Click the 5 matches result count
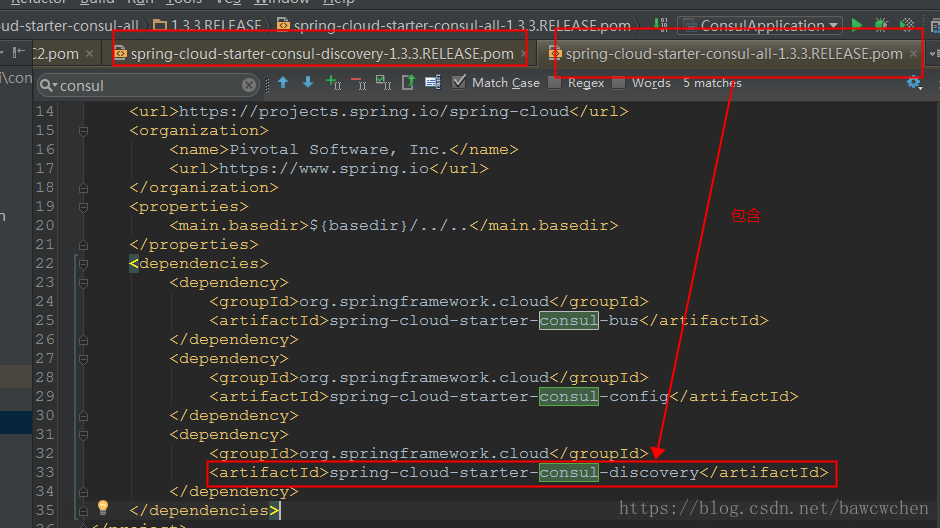Screen dimensions: 940x528 click(712, 83)
